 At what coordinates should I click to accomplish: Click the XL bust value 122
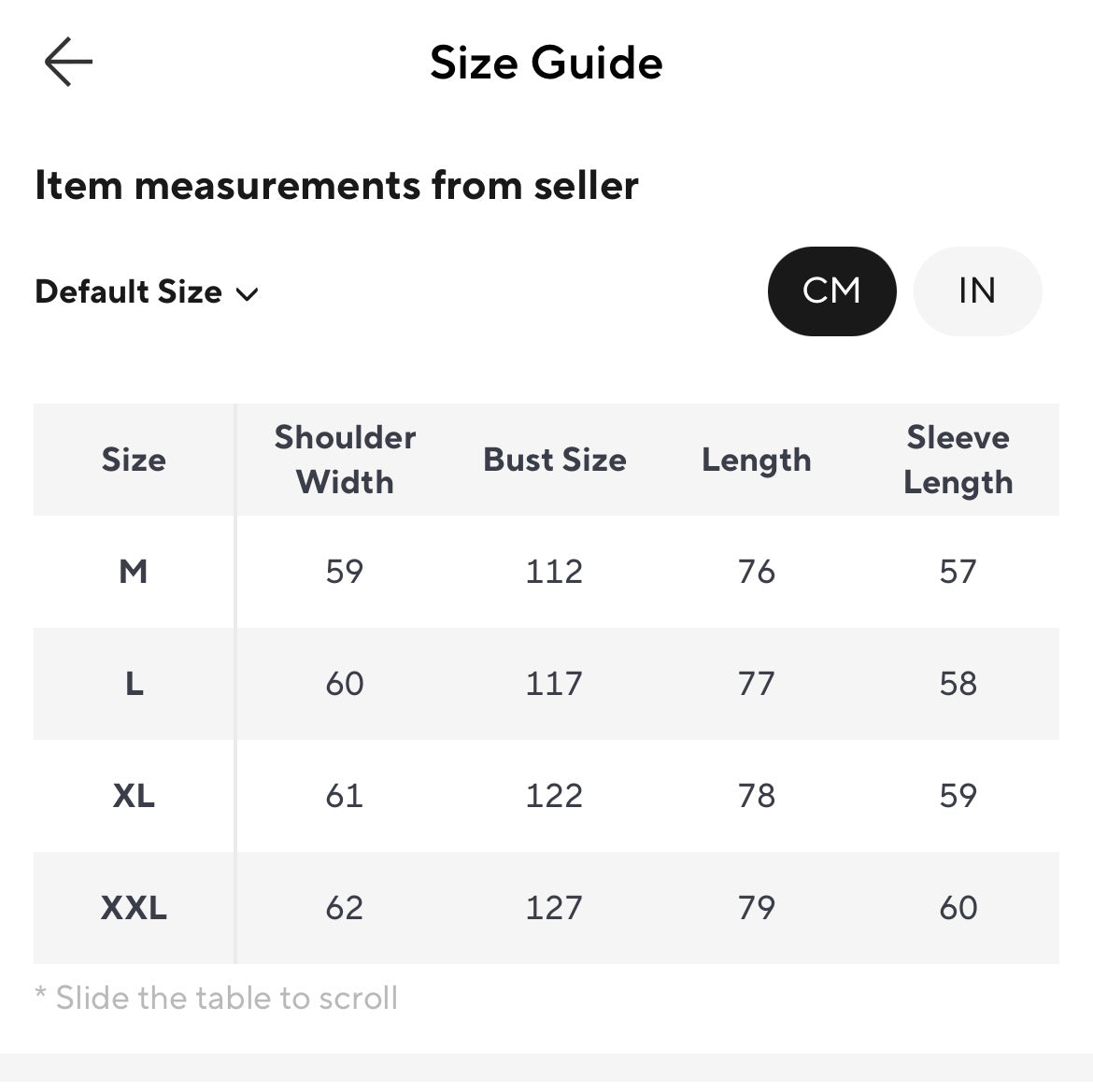(x=554, y=796)
